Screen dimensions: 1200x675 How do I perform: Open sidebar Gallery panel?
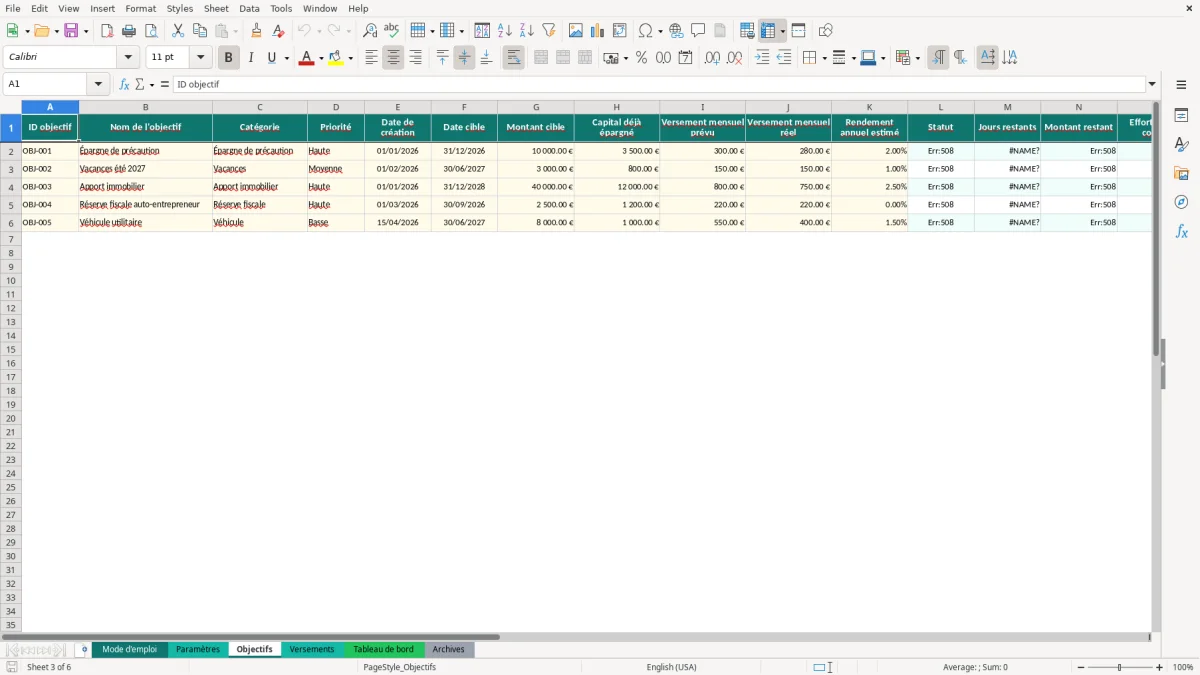[1181, 174]
